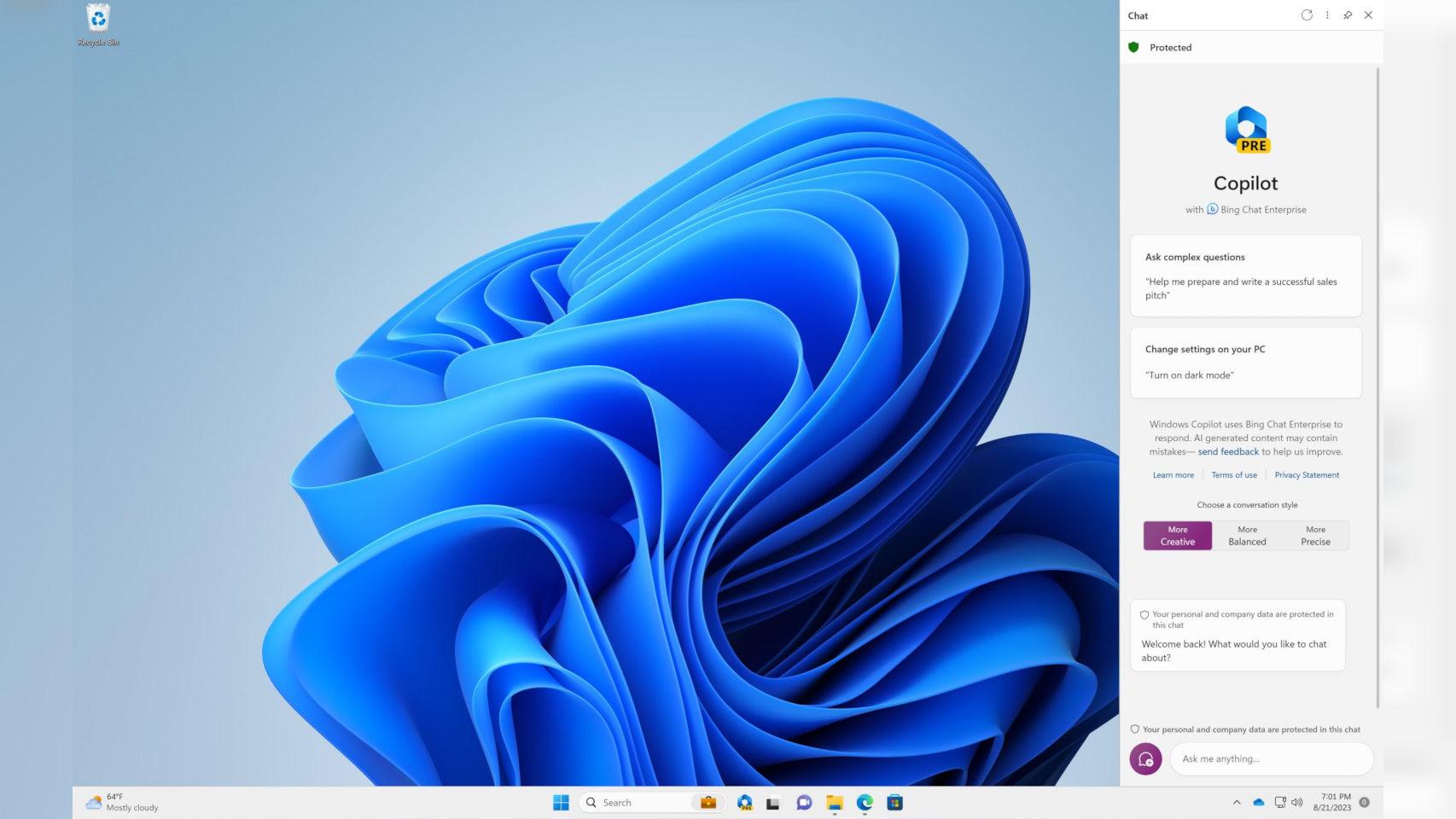The width and height of the screenshot is (1456, 819).
Task: Choose More Precise conversation style
Action: tap(1315, 536)
